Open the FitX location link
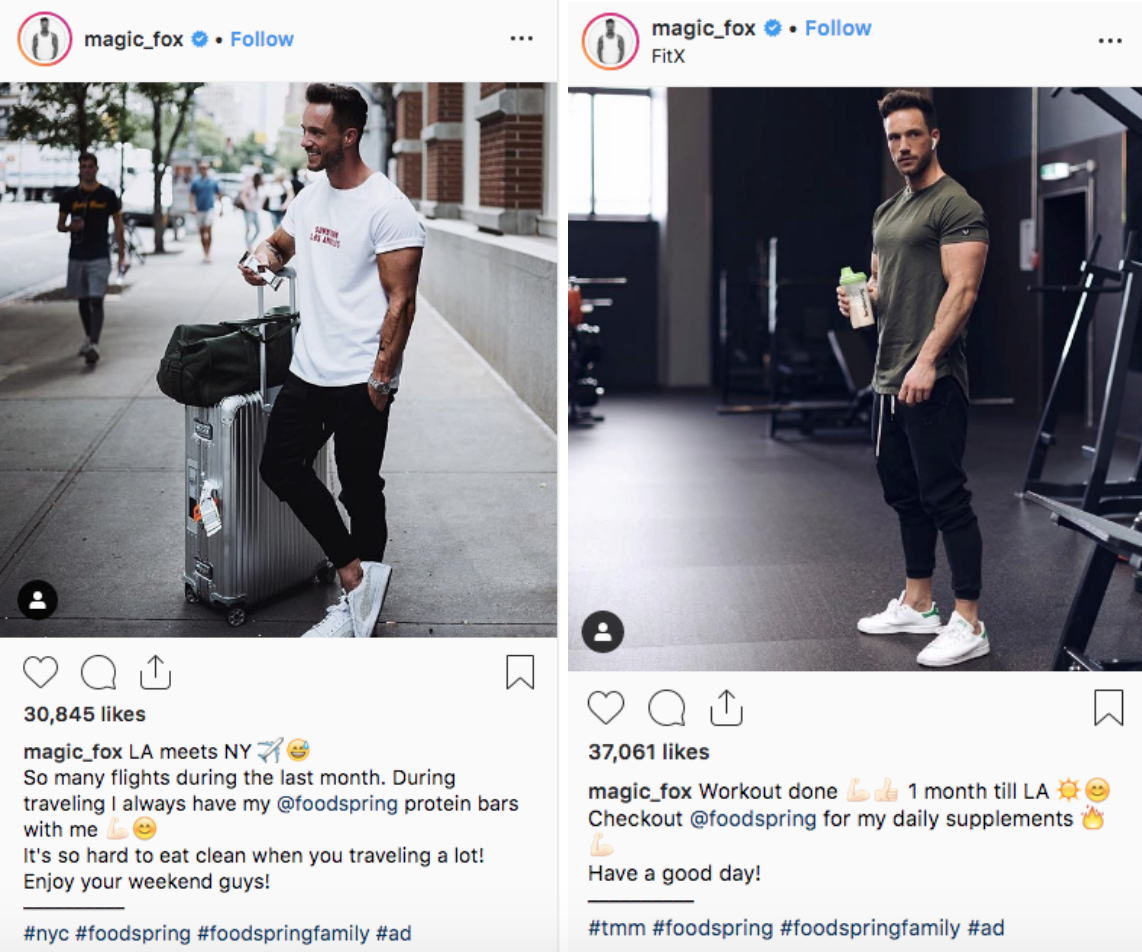Viewport: 1142px width, 952px height. coord(668,56)
